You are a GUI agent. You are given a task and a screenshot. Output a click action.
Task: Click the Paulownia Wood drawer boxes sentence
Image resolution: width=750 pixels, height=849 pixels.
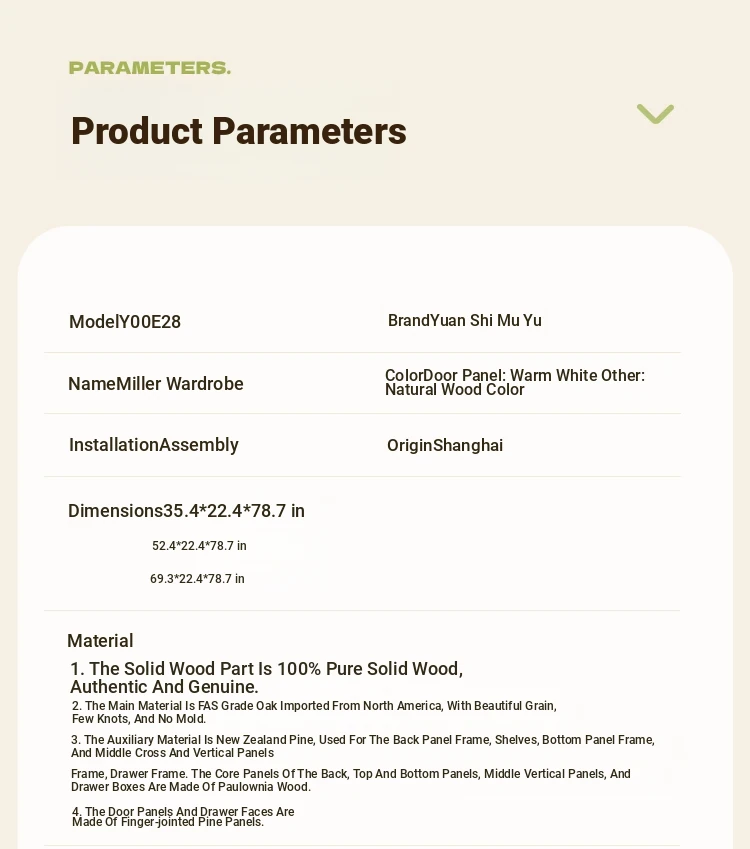click(351, 780)
